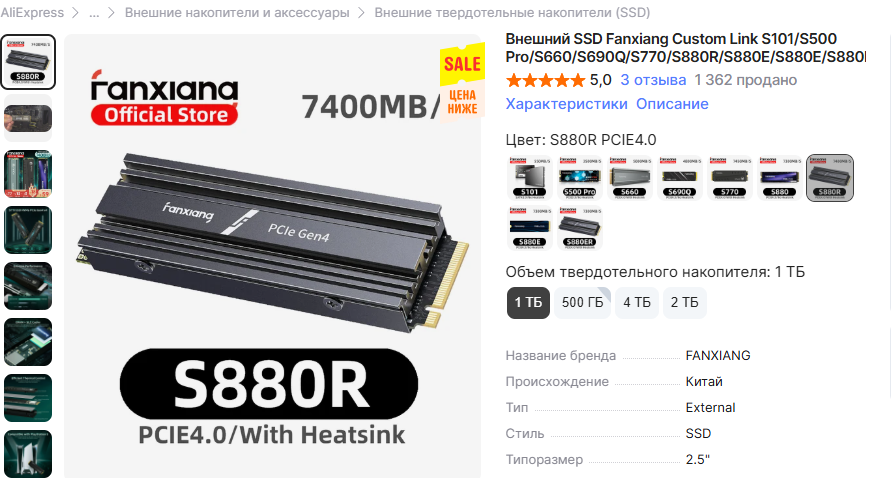
Task: Open Внешние твердотельные накопители (SSD) breadcrumb
Action: [x=512, y=13]
